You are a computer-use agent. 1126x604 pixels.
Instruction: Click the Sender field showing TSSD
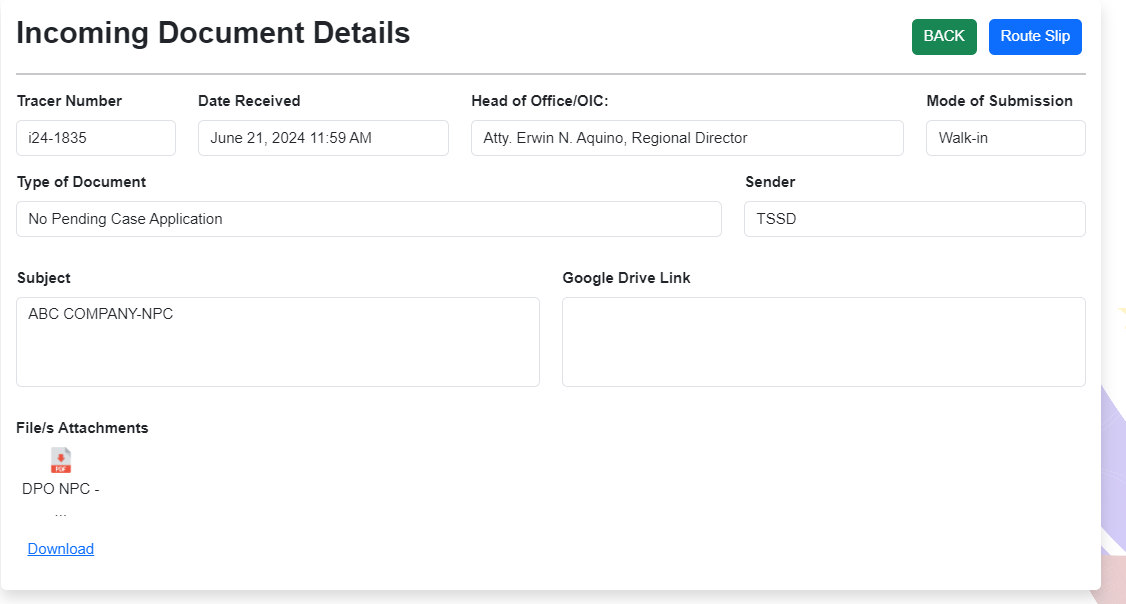(x=915, y=219)
